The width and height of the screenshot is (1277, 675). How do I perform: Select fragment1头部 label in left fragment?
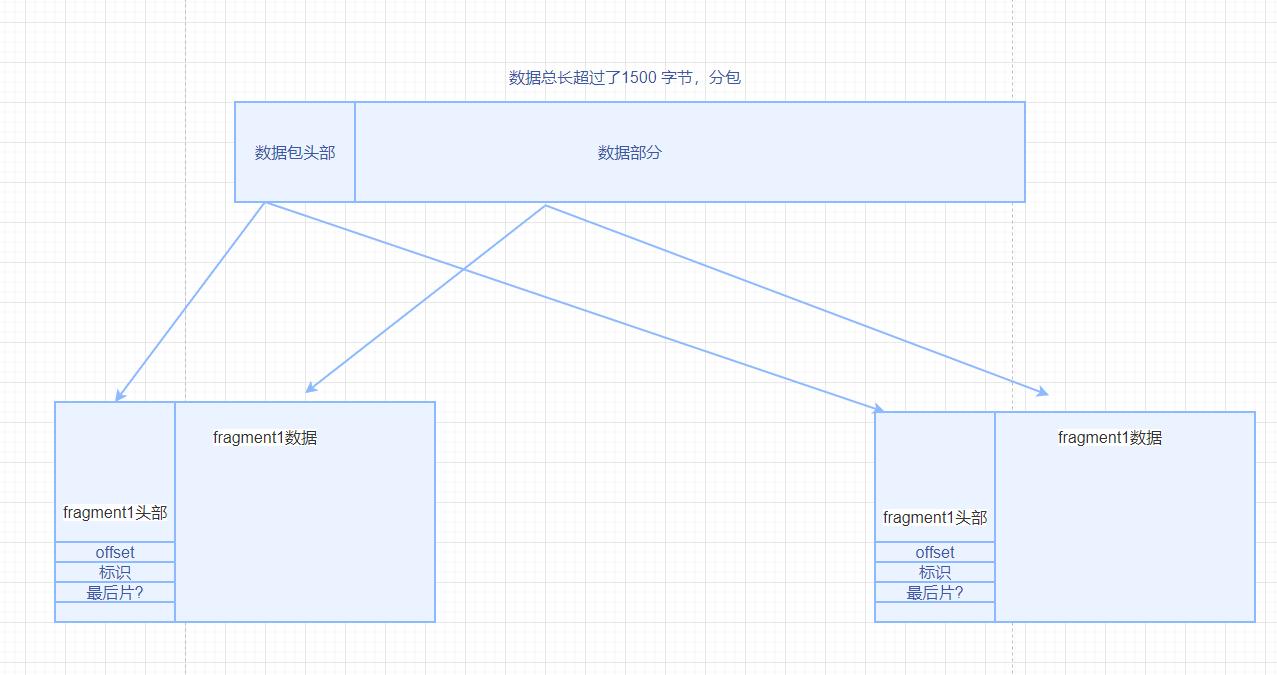(x=115, y=513)
